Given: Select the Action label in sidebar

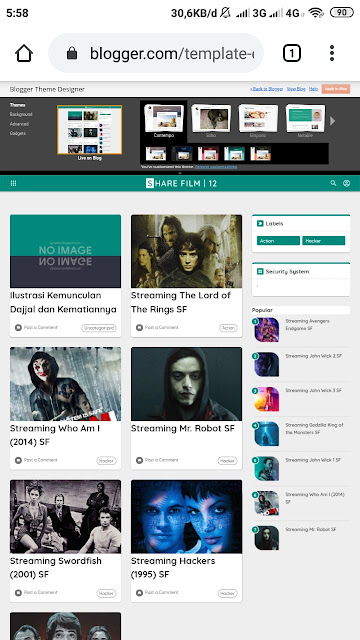Looking at the screenshot, I should pyautogui.click(x=278, y=241).
